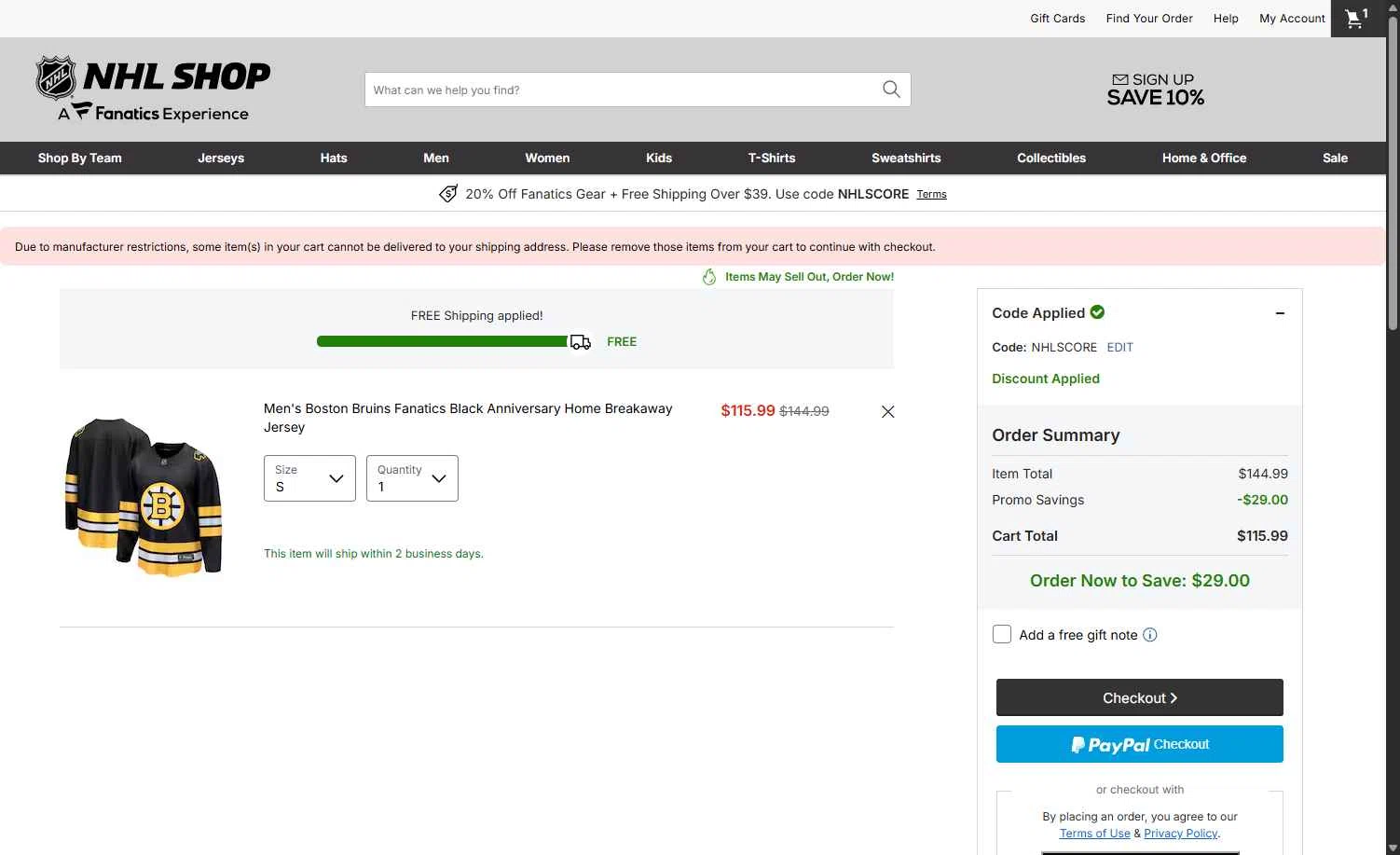The image size is (1400, 855).
Task: Open the T-Shirts menu
Action: click(772, 159)
